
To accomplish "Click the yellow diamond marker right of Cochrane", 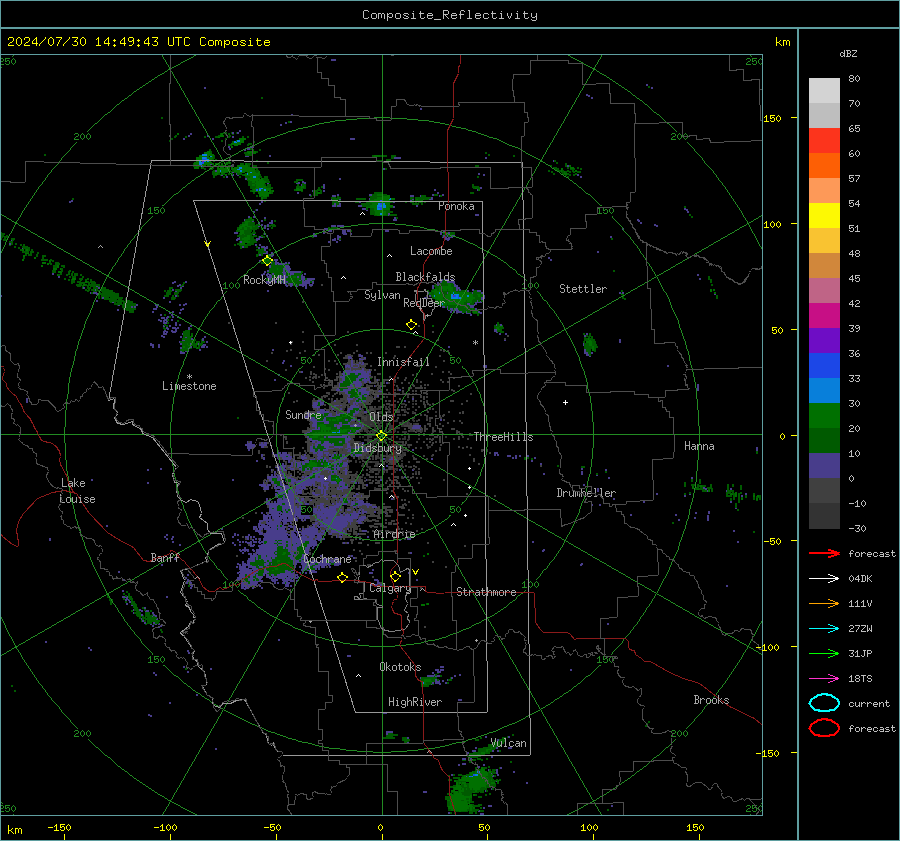I will [343, 577].
